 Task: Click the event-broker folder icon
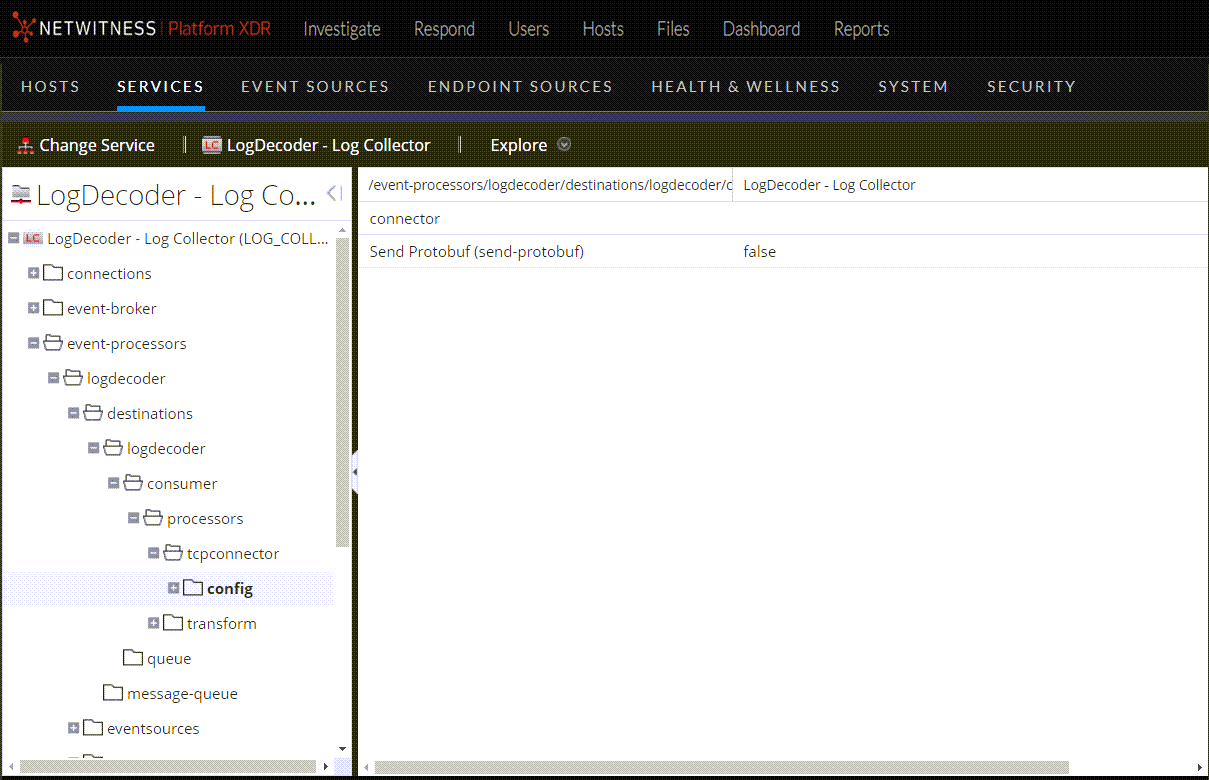53,308
